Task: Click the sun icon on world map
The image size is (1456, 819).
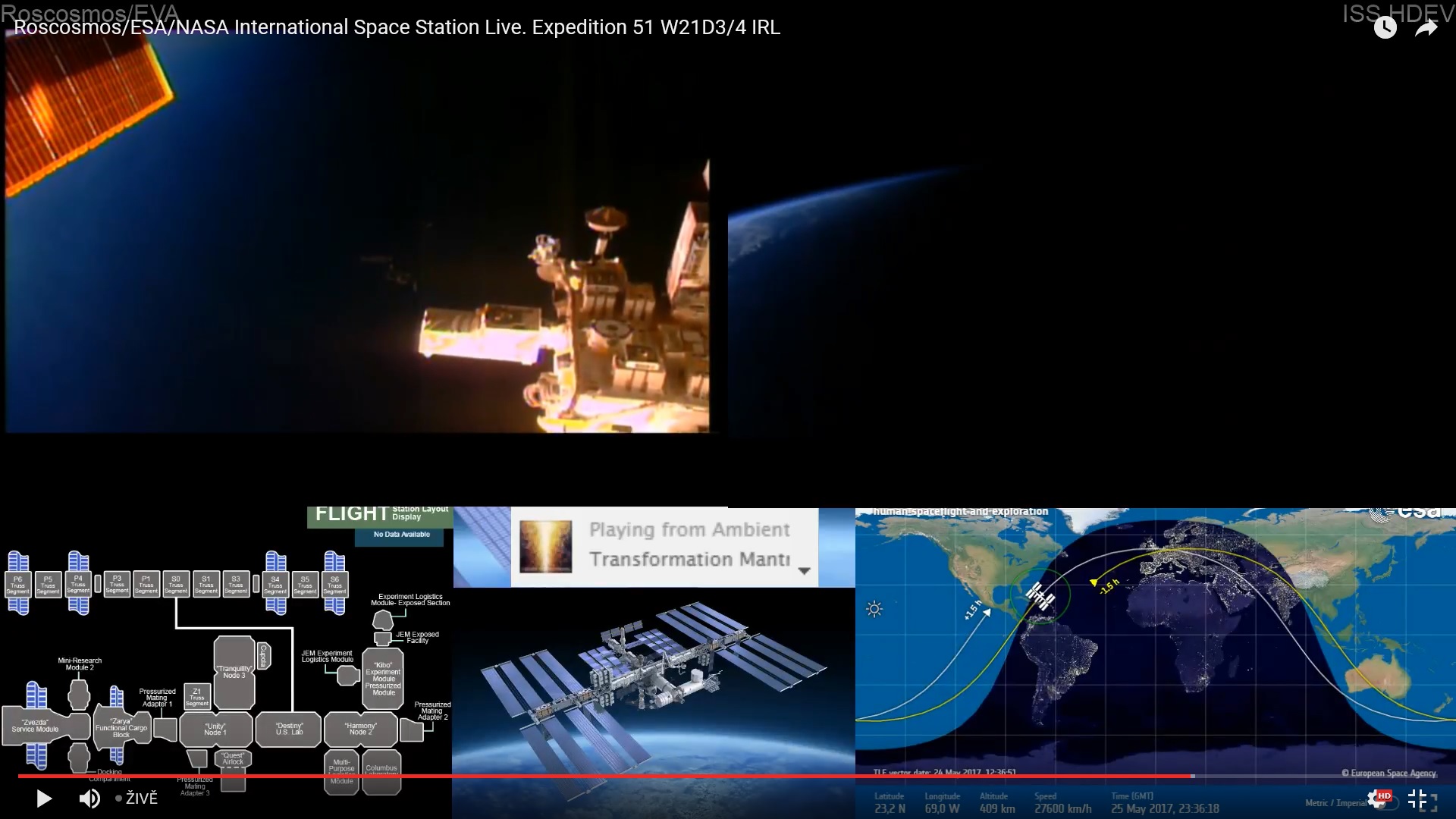Action: [x=874, y=609]
